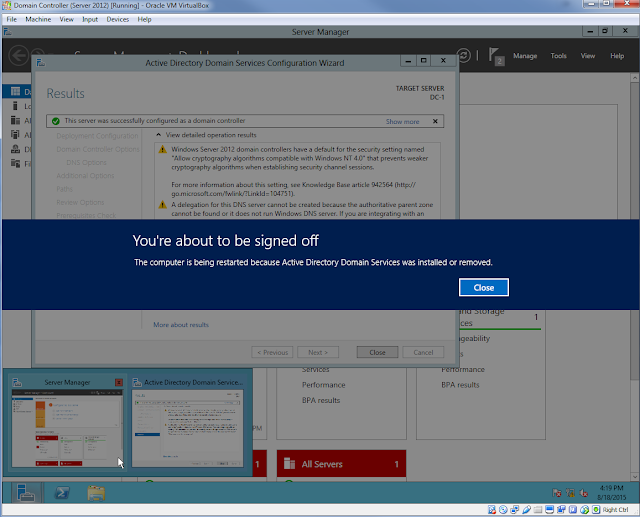Open VirtualBox Input menu
The width and height of the screenshot is (640, 517).
pyautogui.click(x=90, y=19)
